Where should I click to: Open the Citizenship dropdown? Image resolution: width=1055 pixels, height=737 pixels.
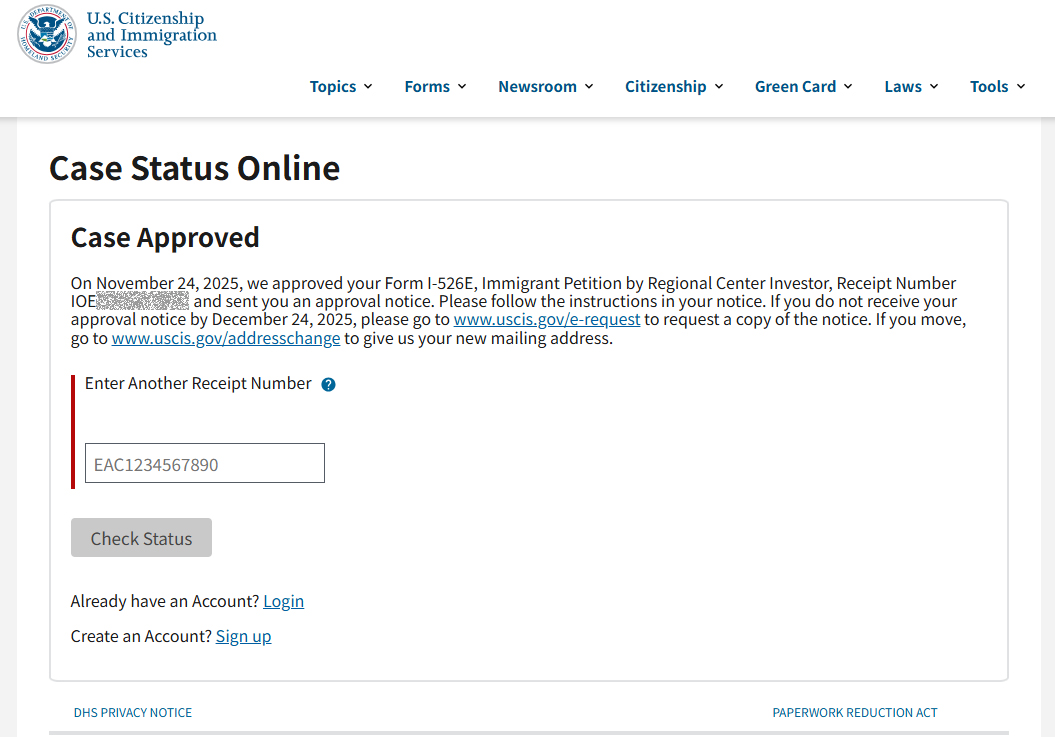[x=674, y=87]
